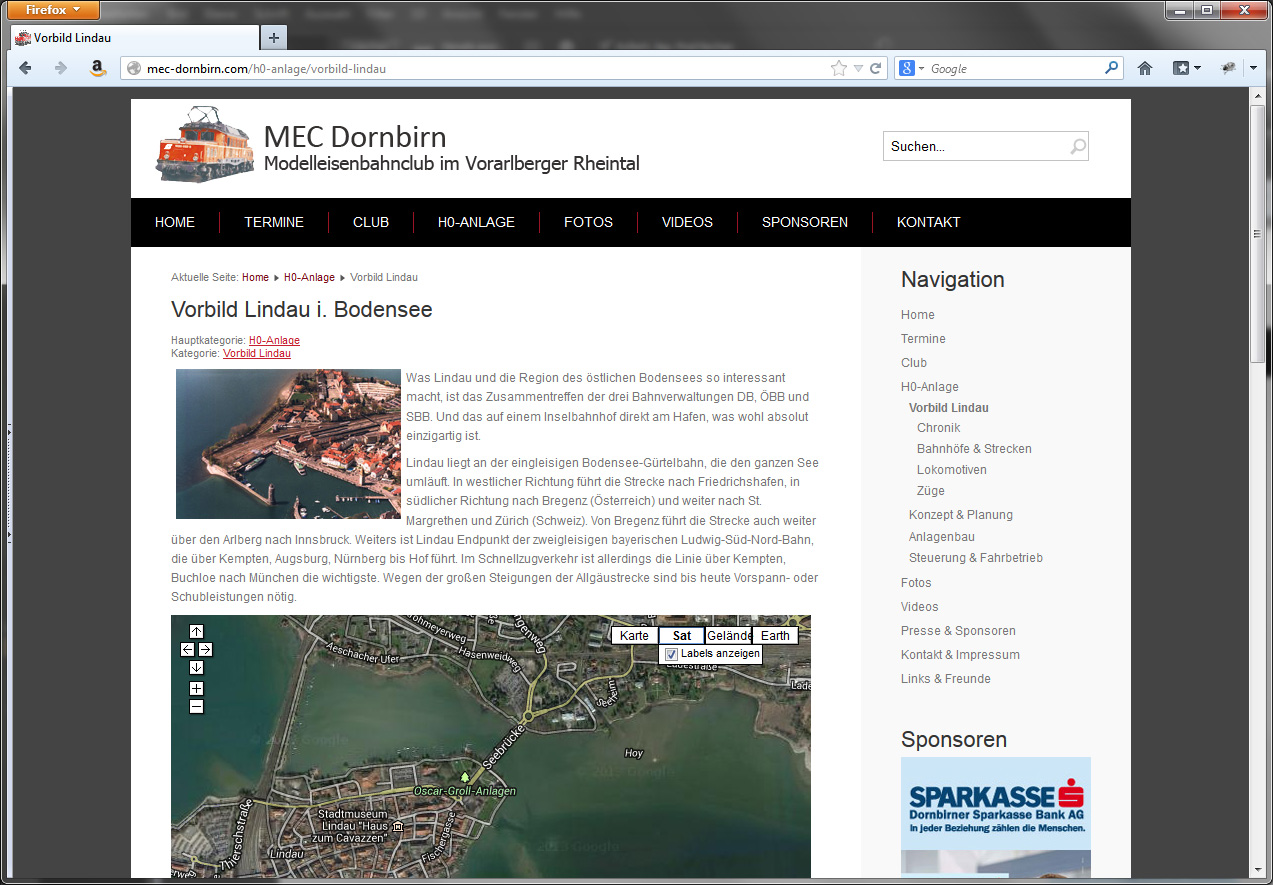Open the bookmarks menu dropdown
The height and width of the screenshot is (885, 1273).
1187,69
